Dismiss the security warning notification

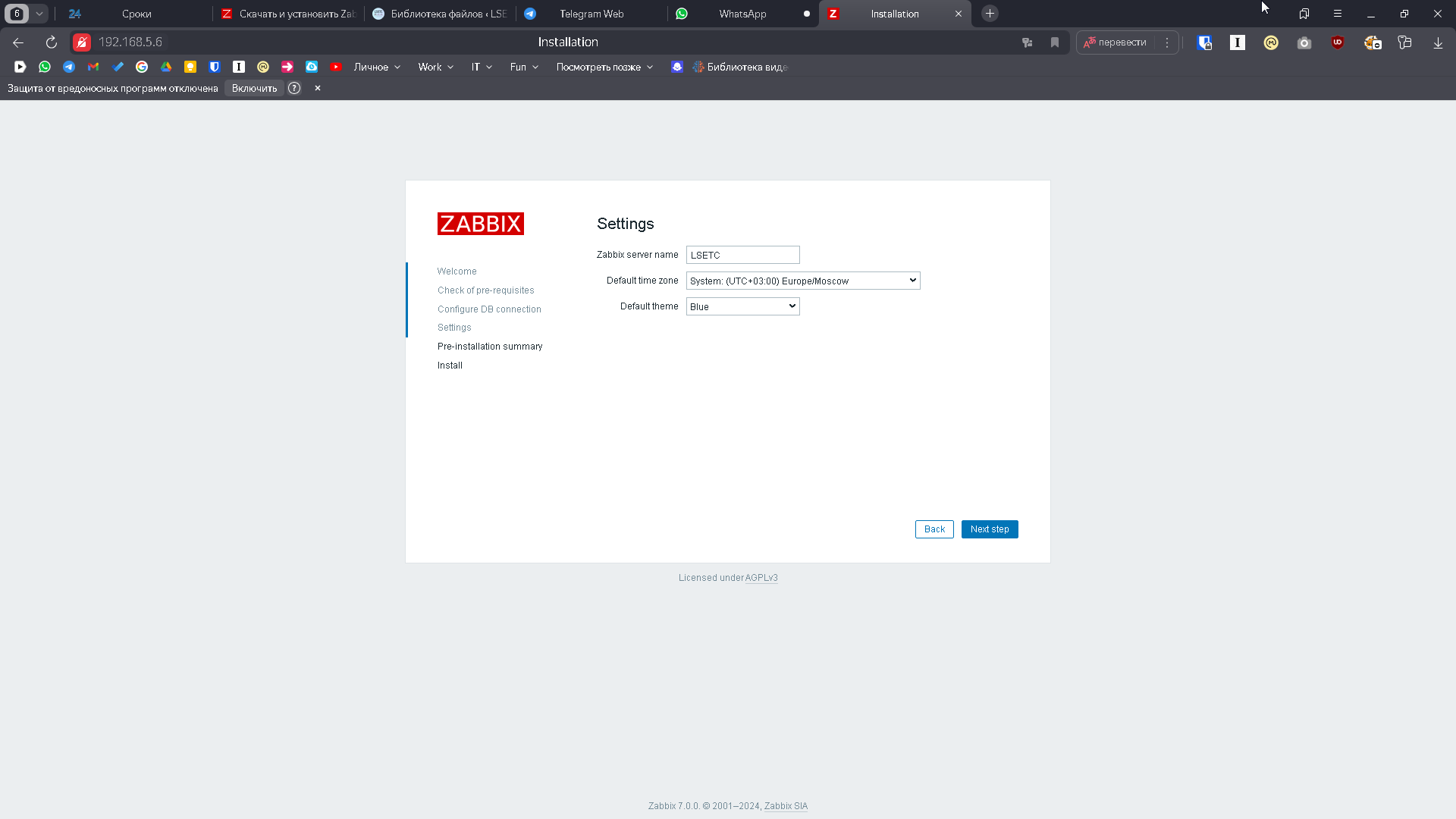click(318, 88)
